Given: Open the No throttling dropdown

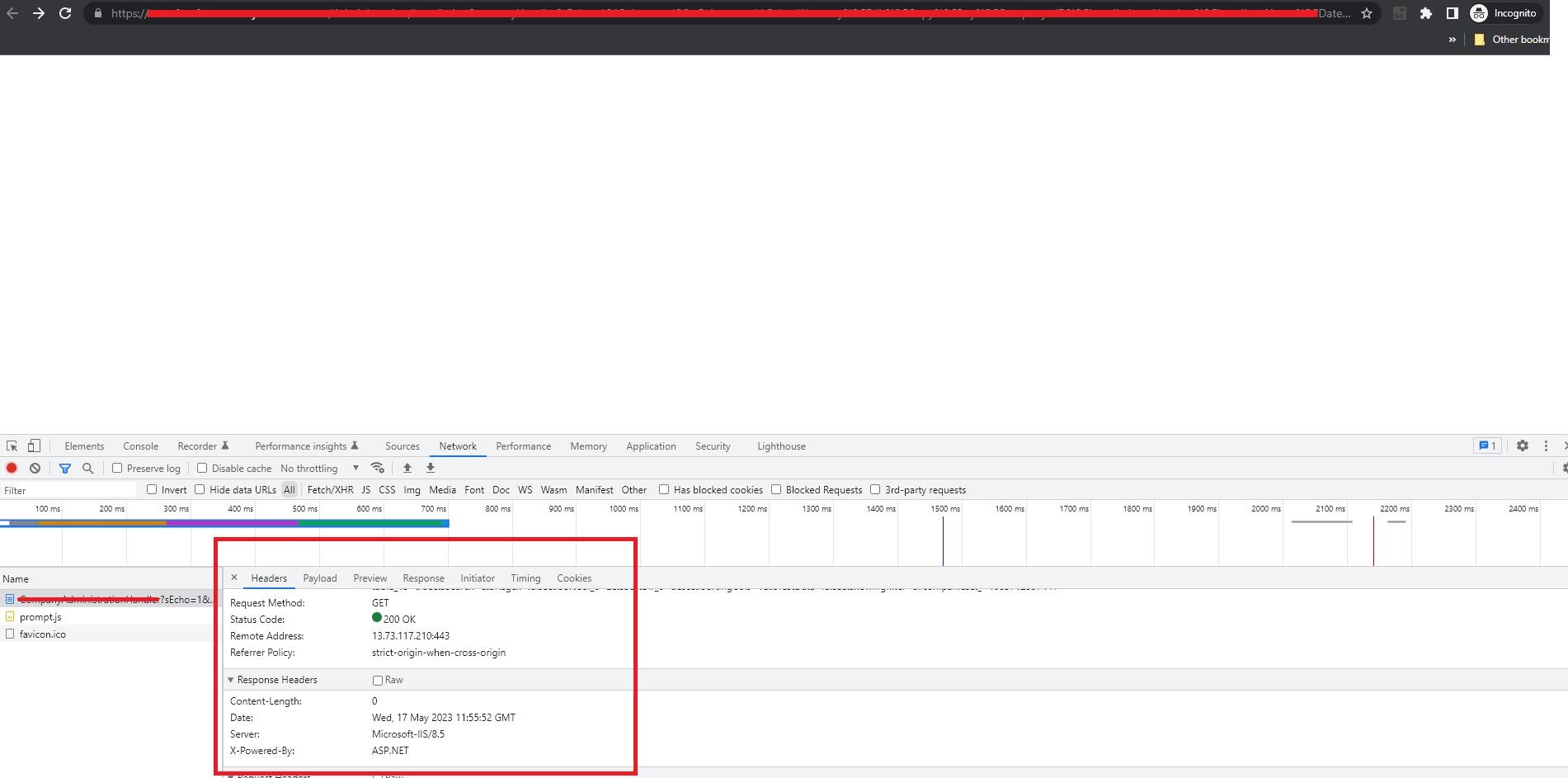Looking at the screenshot, I should click(318, 468).
